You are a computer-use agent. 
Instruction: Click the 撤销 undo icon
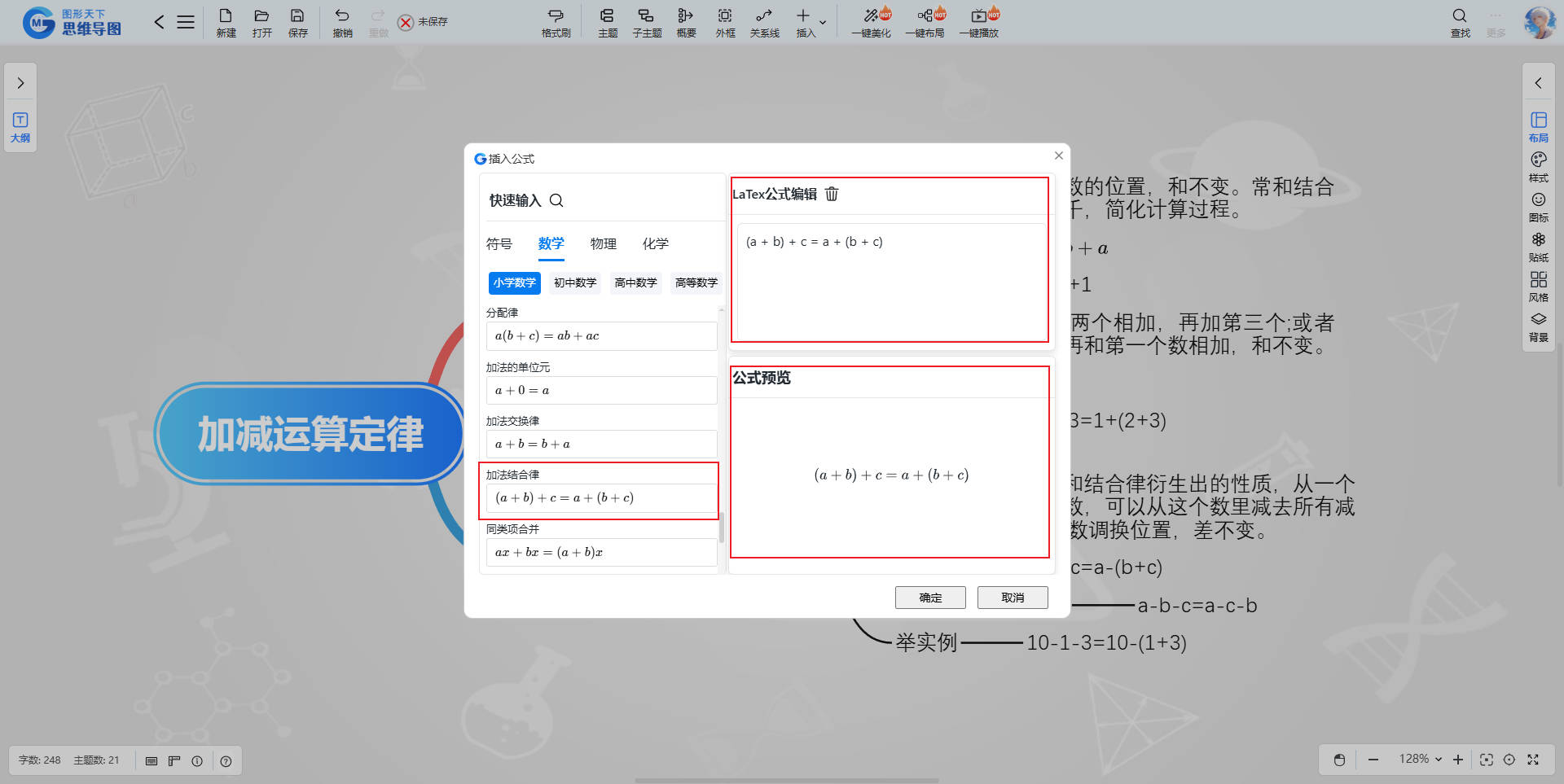point(342,22)
